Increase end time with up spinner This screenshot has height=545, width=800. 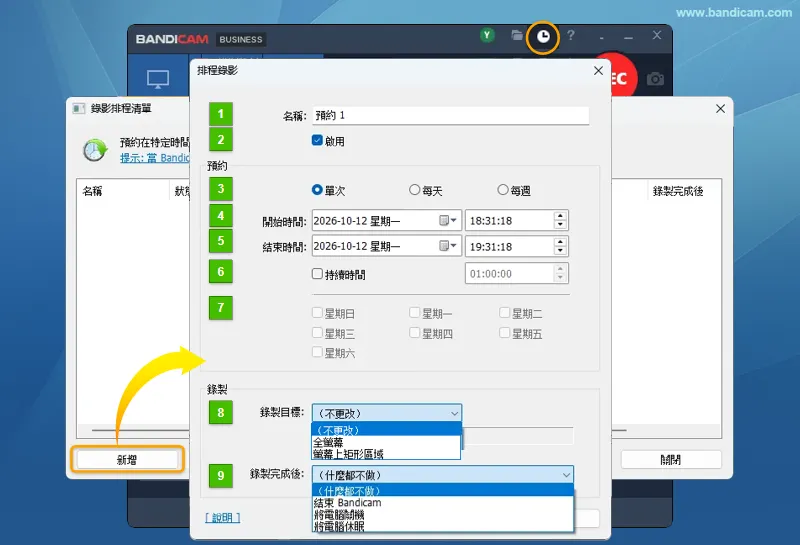(x=560, y=242)
